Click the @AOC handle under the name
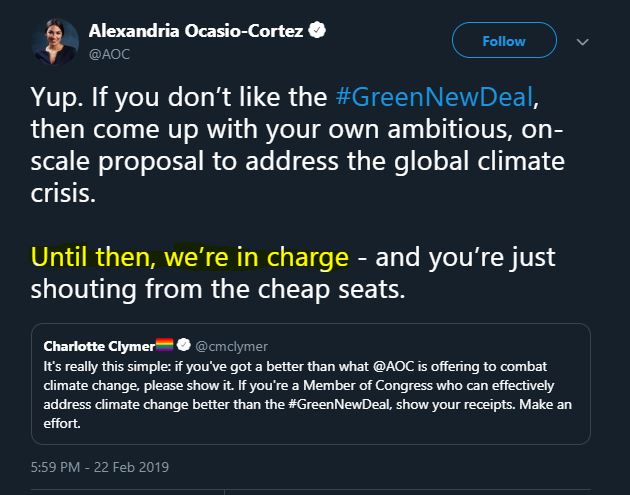This screenshot has width=630, height=495. coord(109,55)
